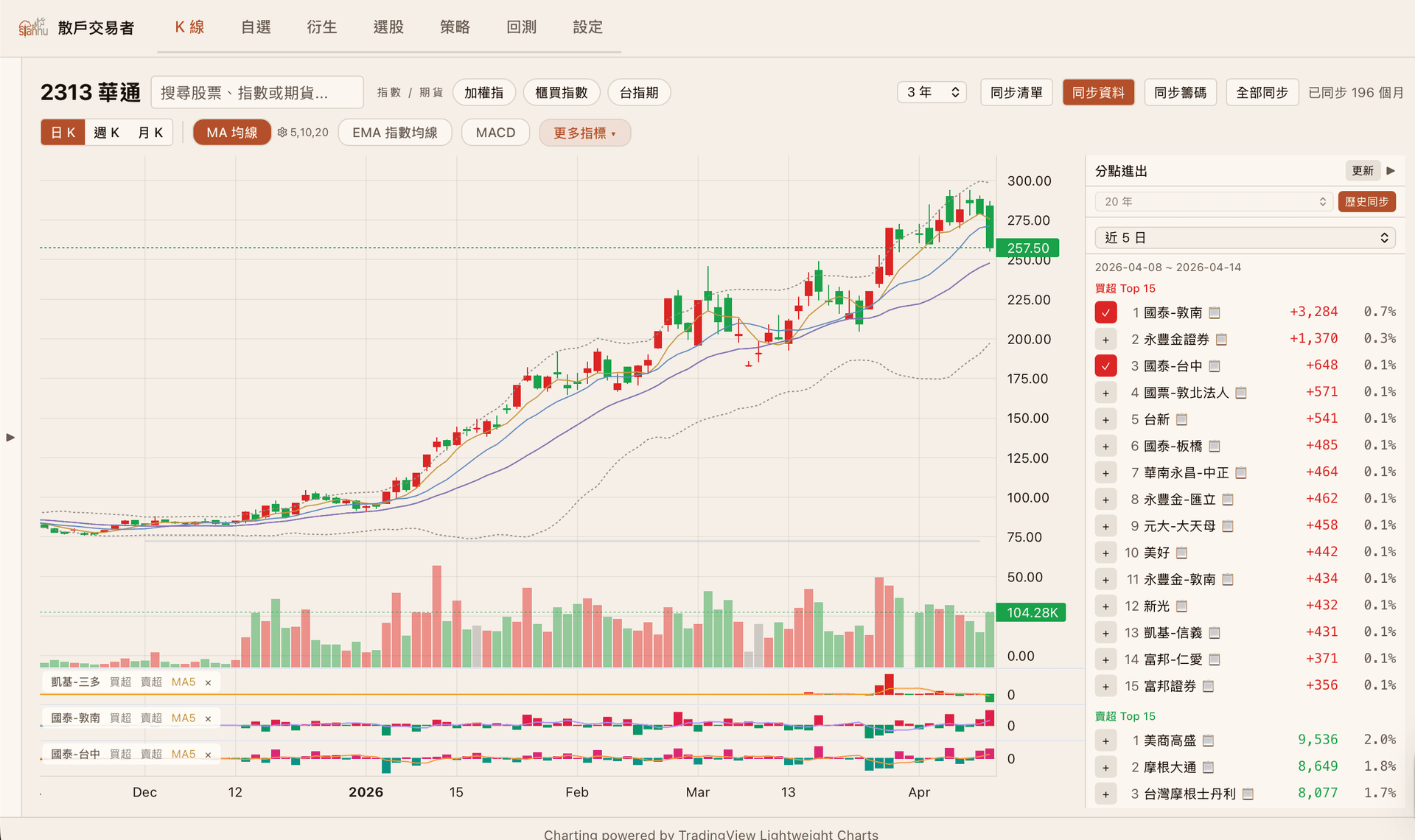The height and width of the screenshot is (840, 1415).
Task: Toggle MA5 line for 國泰-敦南 sub-chart
Action: (x=184, y=718)
